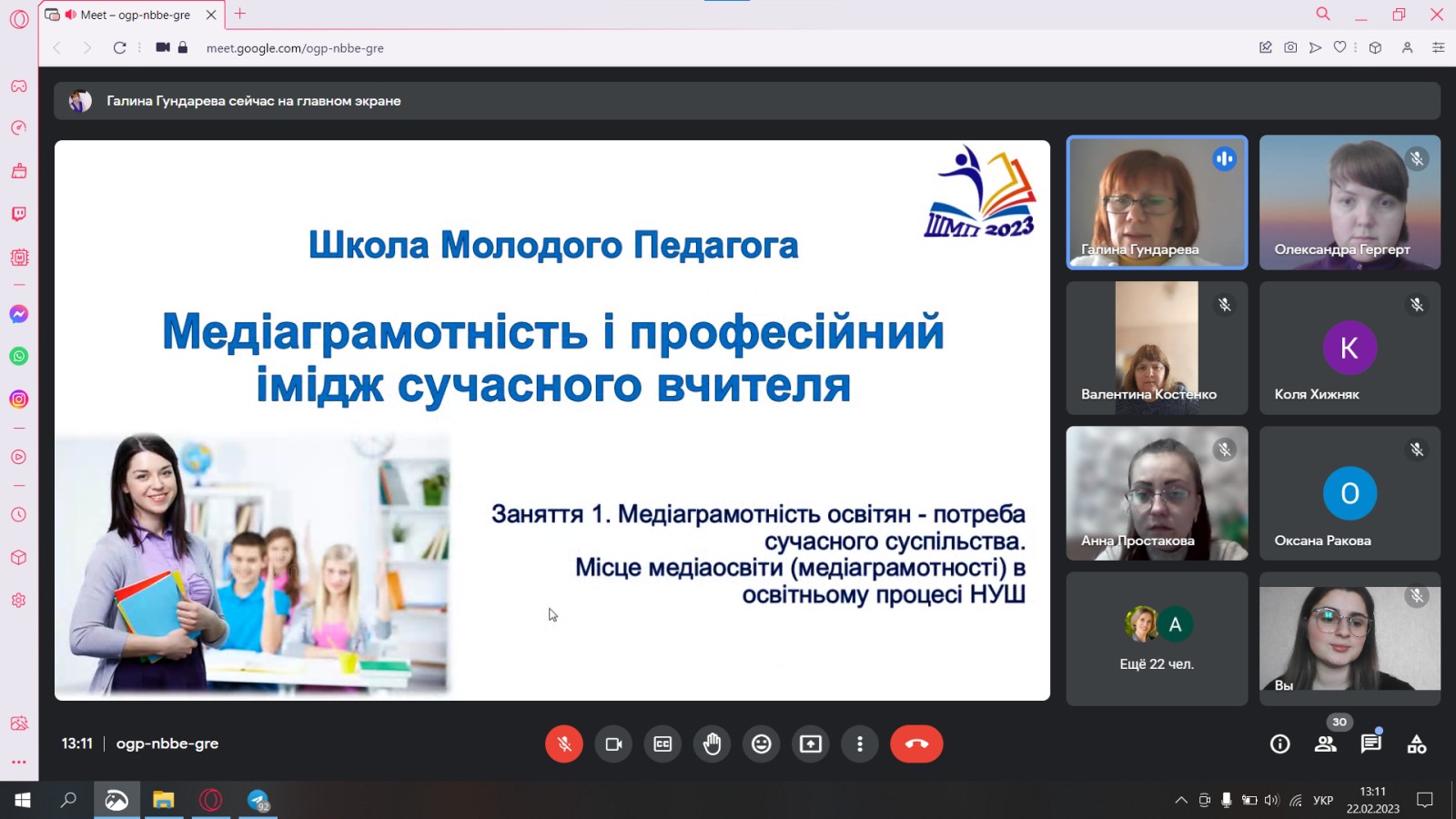Open sidebar settings gear
The width and height of the screenshot is (1456, 819).
(x=18, y=600)
